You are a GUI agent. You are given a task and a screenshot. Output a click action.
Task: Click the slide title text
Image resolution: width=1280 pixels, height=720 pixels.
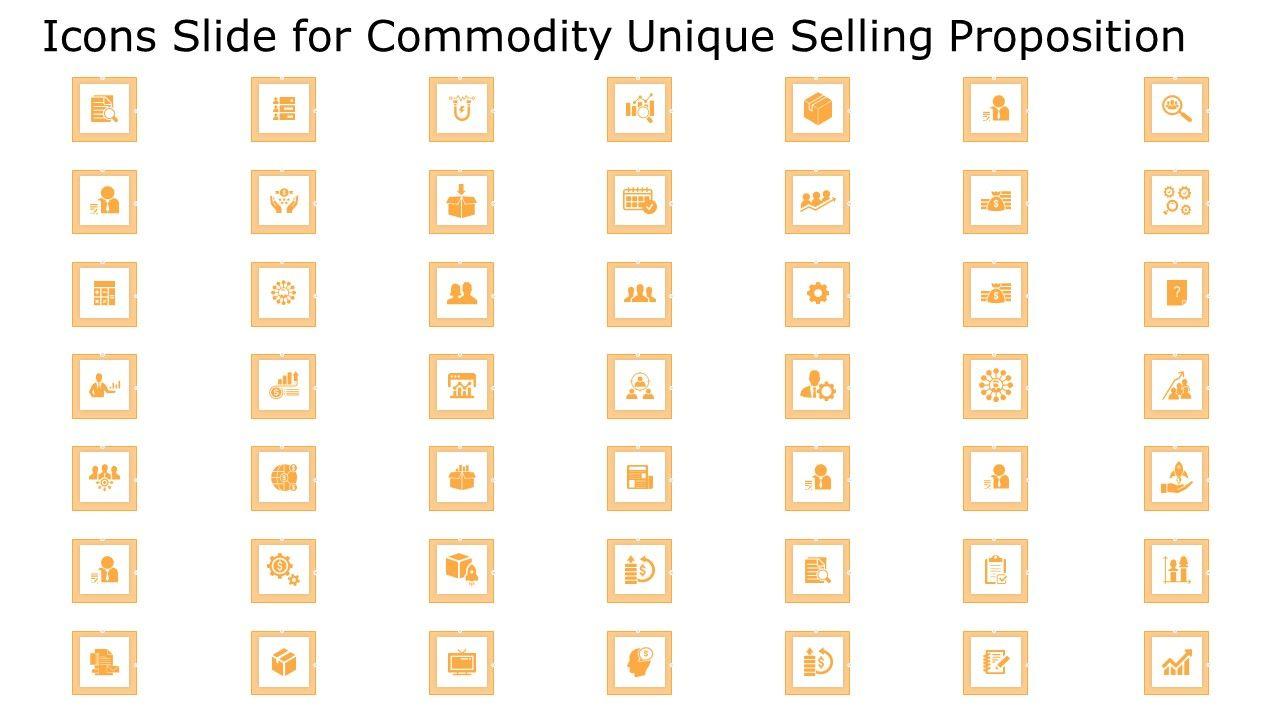click(614, 37)
